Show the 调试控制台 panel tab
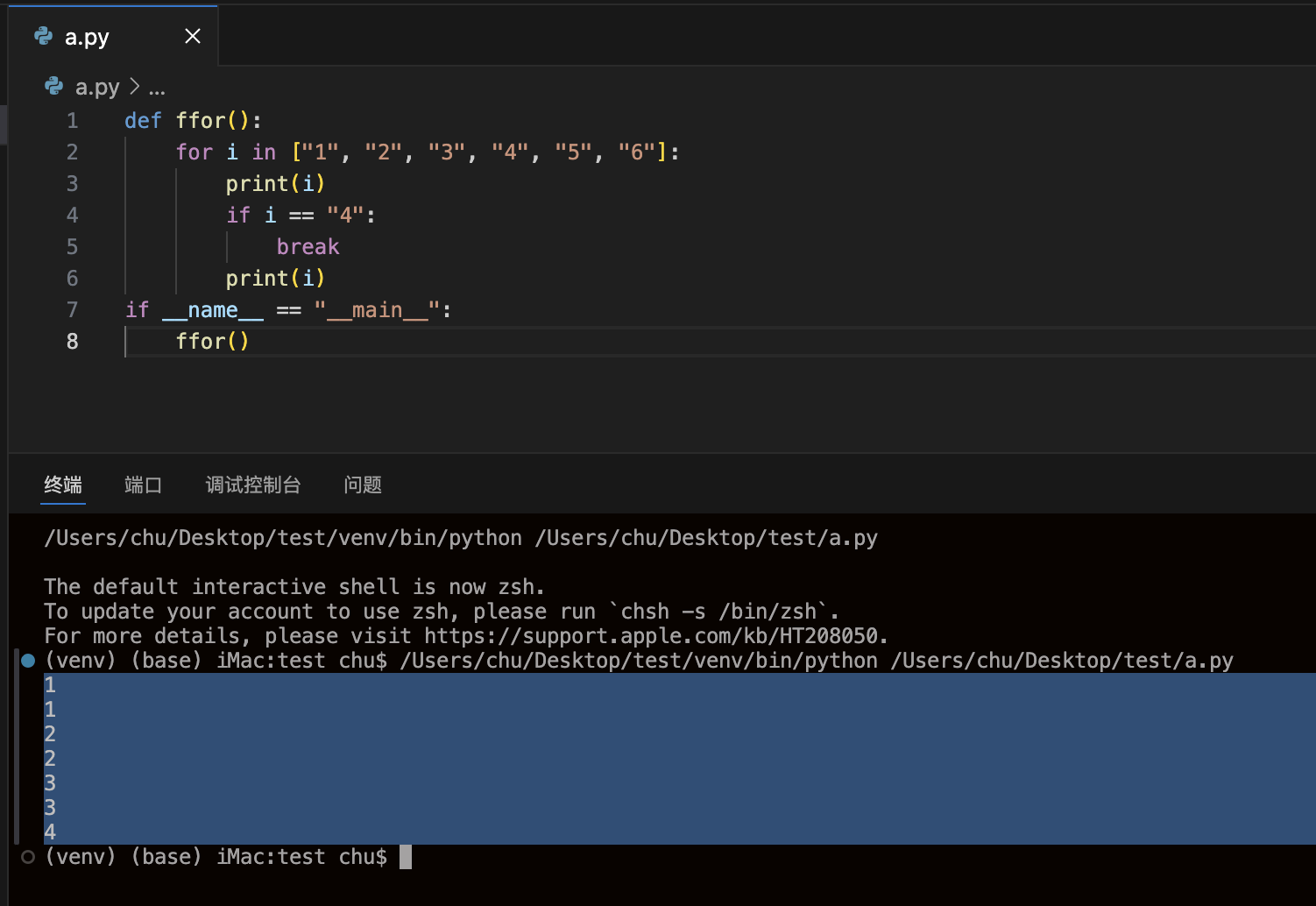This screenshot has height=906, width=1316. [252, 485]
